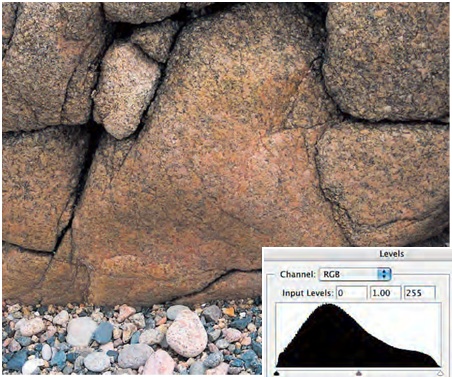Click the histogram's right highlight tail
Screen dimensions: 452x377
pyautogui.click(x=423, y=357)
